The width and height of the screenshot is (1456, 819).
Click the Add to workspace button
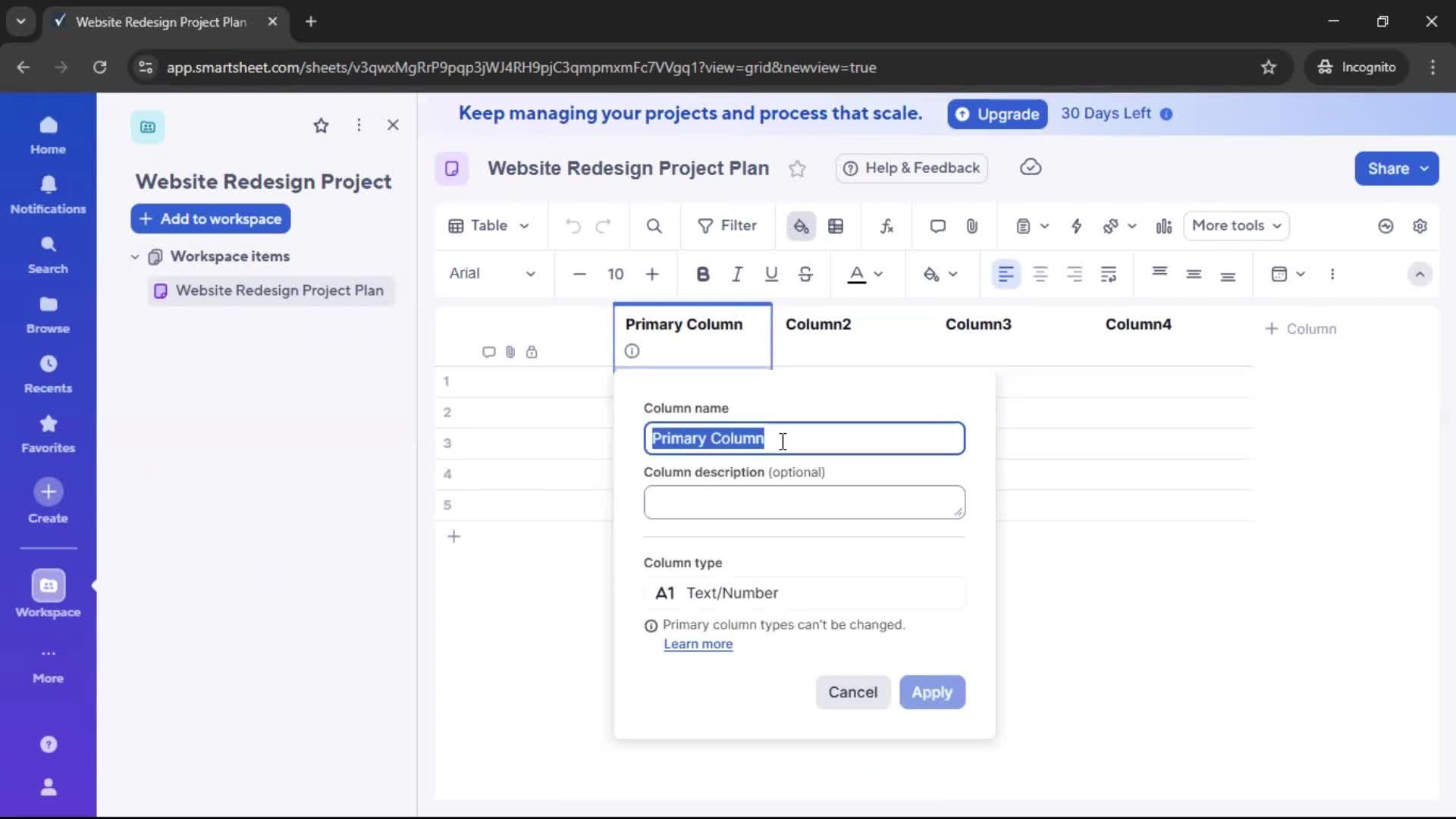pyautogui.click(x=210, y=218)
